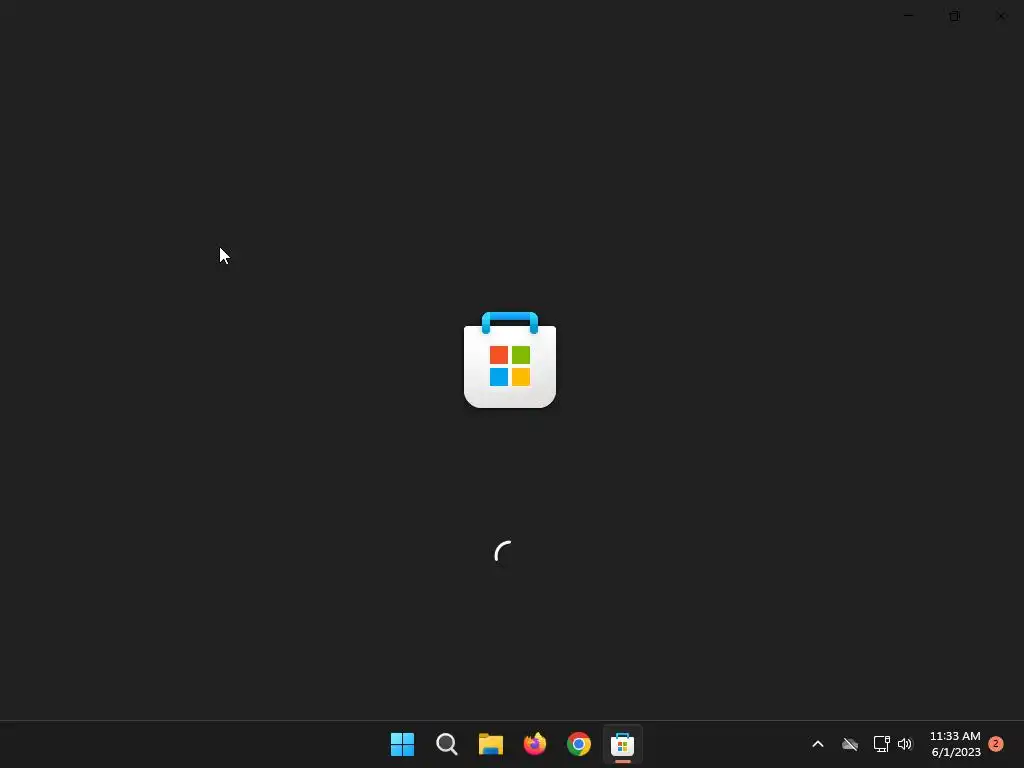
Task: Open network settings from the tray
Action: tap(882, 744)
